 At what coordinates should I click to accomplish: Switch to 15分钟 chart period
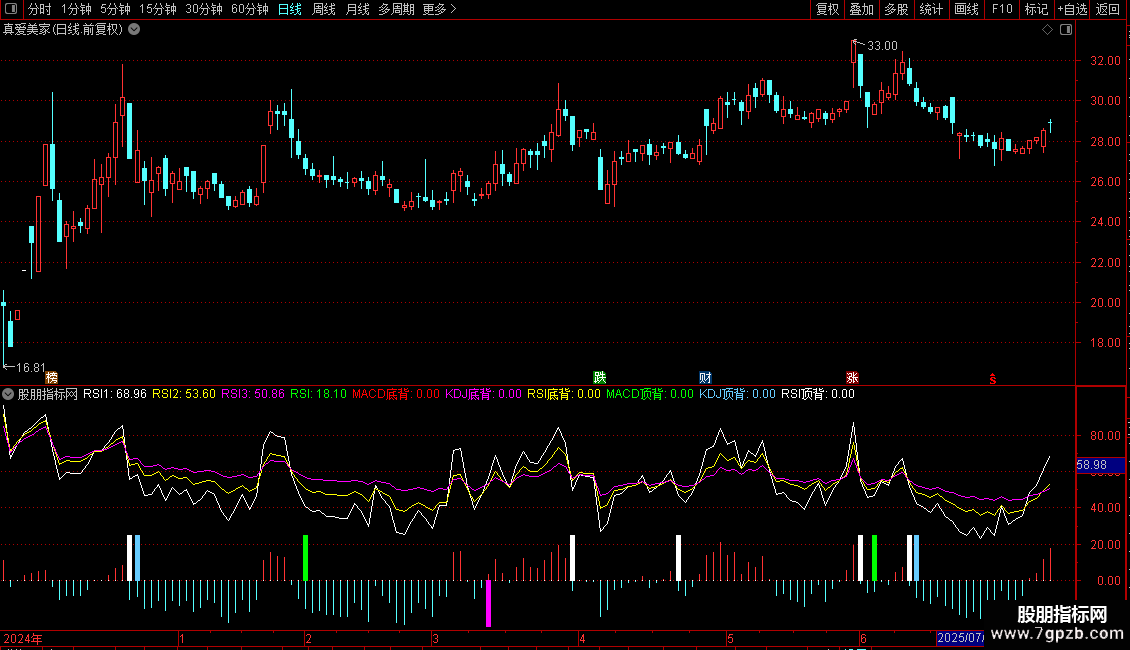[157, 9]
